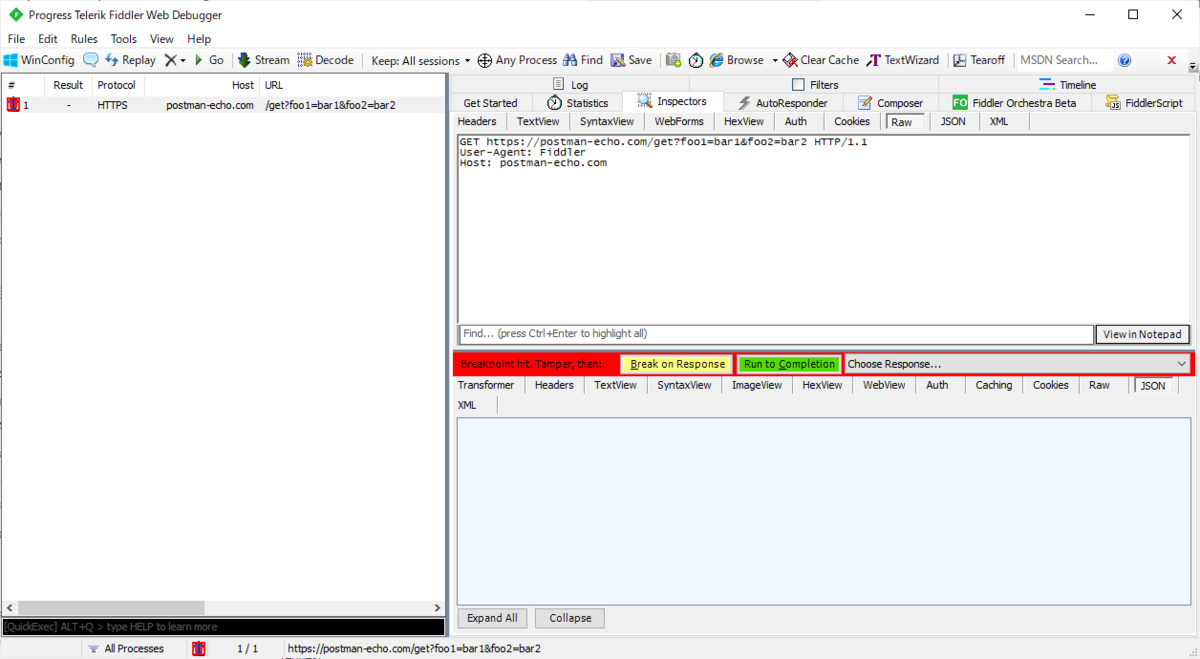This screenshot has height=659, width=1200.
Task: Click Break on Response button
Action: pyautogui.click(x=677, y=364)
